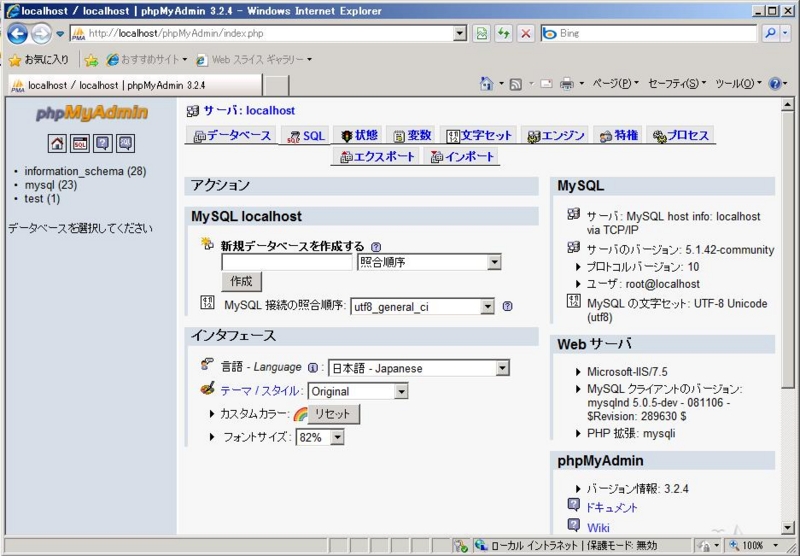Click the RSS feeds toolbar icon
Image resolution: width=800 pixels, height=556 pixels.
click(x=516, y=84)
